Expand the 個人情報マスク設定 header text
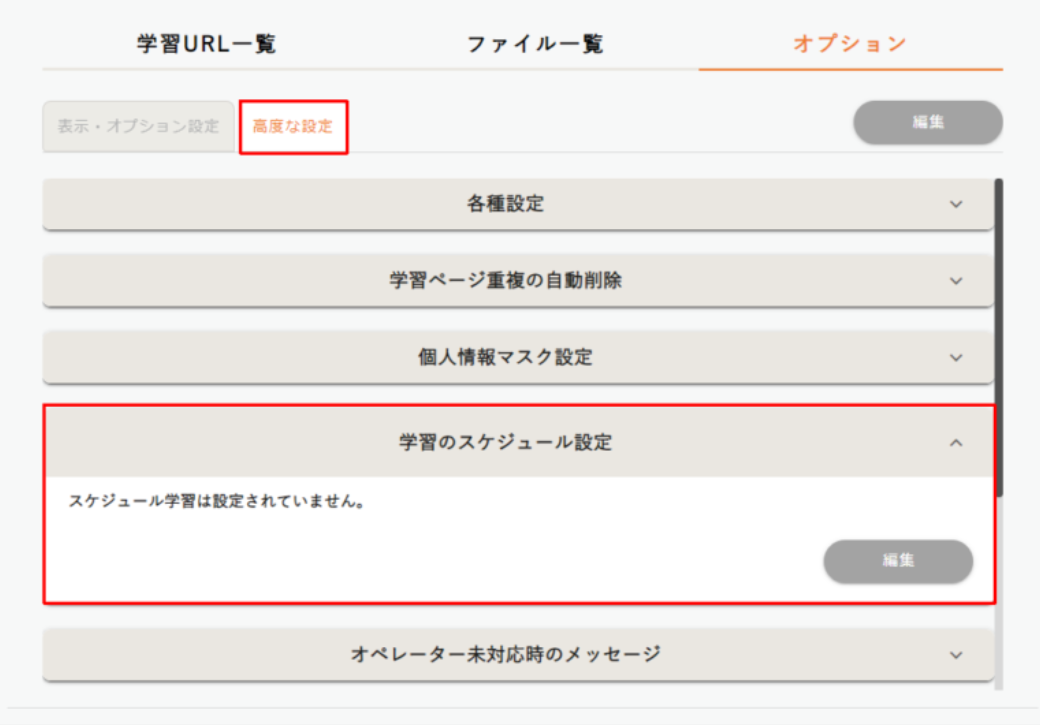1040x725 pixels. click(x=505, y=357)
